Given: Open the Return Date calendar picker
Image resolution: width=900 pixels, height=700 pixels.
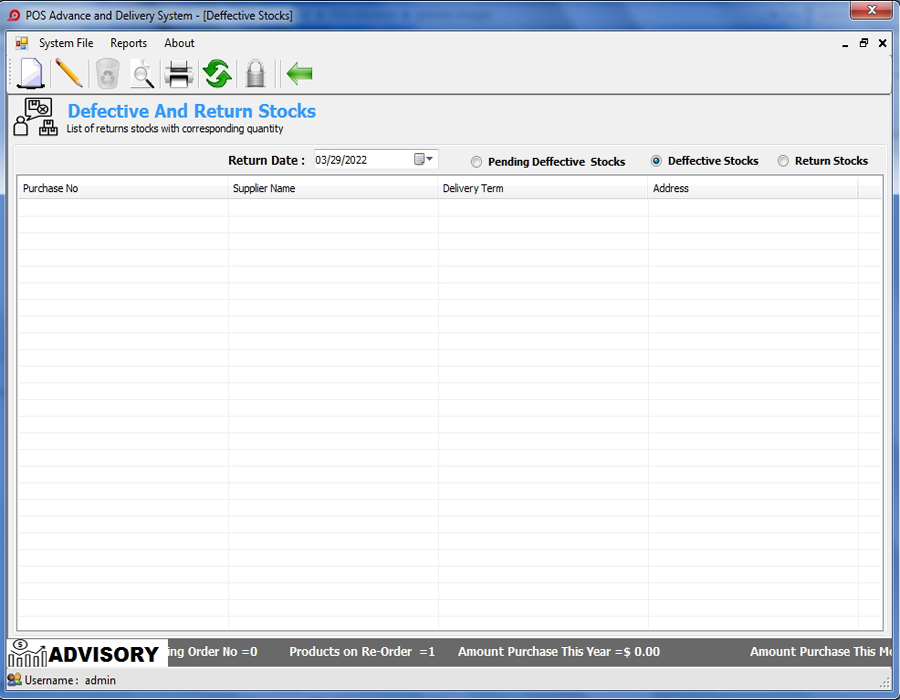Looking at the screenshot, I should (x=421, y=158).
